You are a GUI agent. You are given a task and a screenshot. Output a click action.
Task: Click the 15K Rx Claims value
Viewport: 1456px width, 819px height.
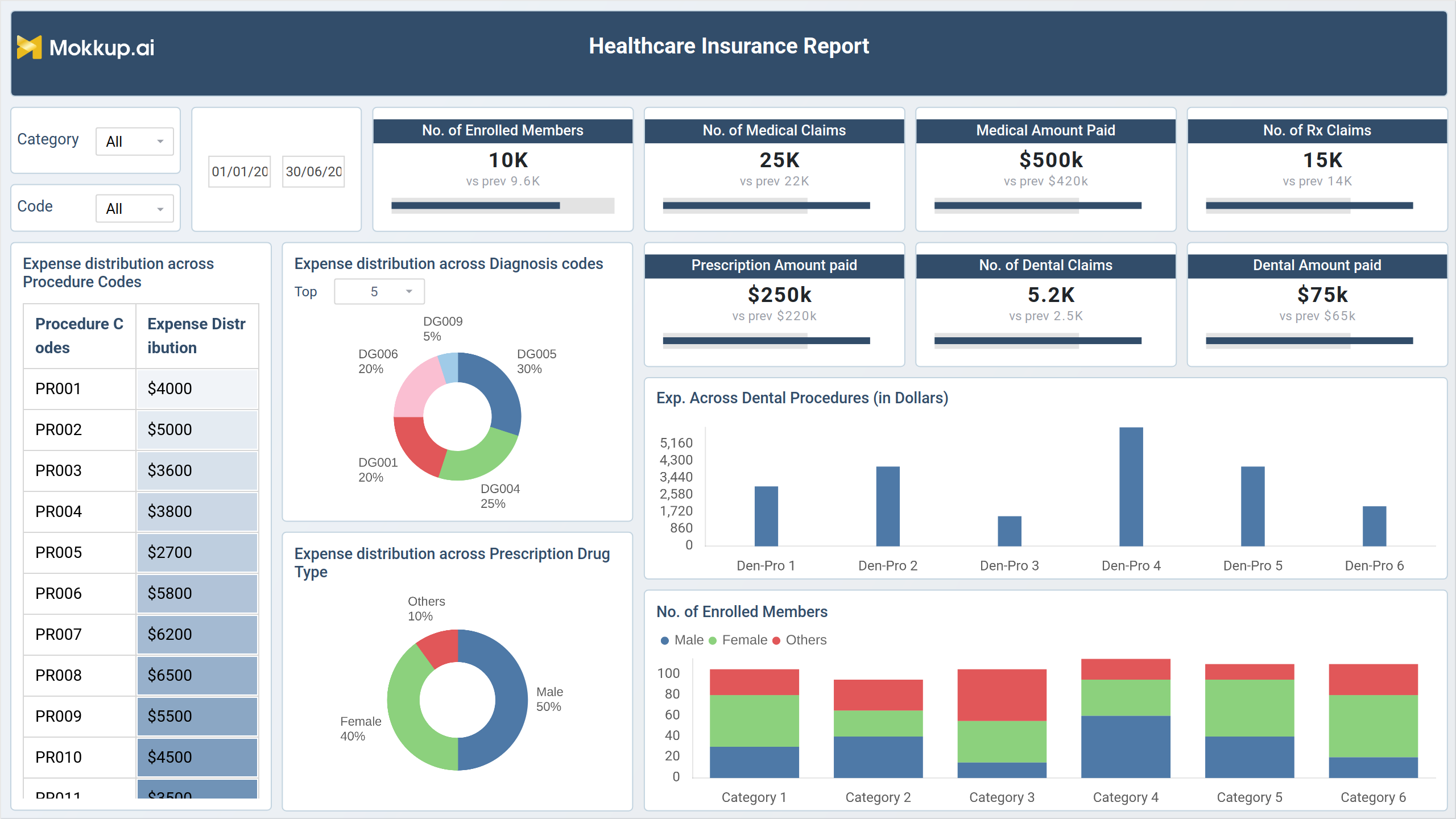[x=1323, y=160]
